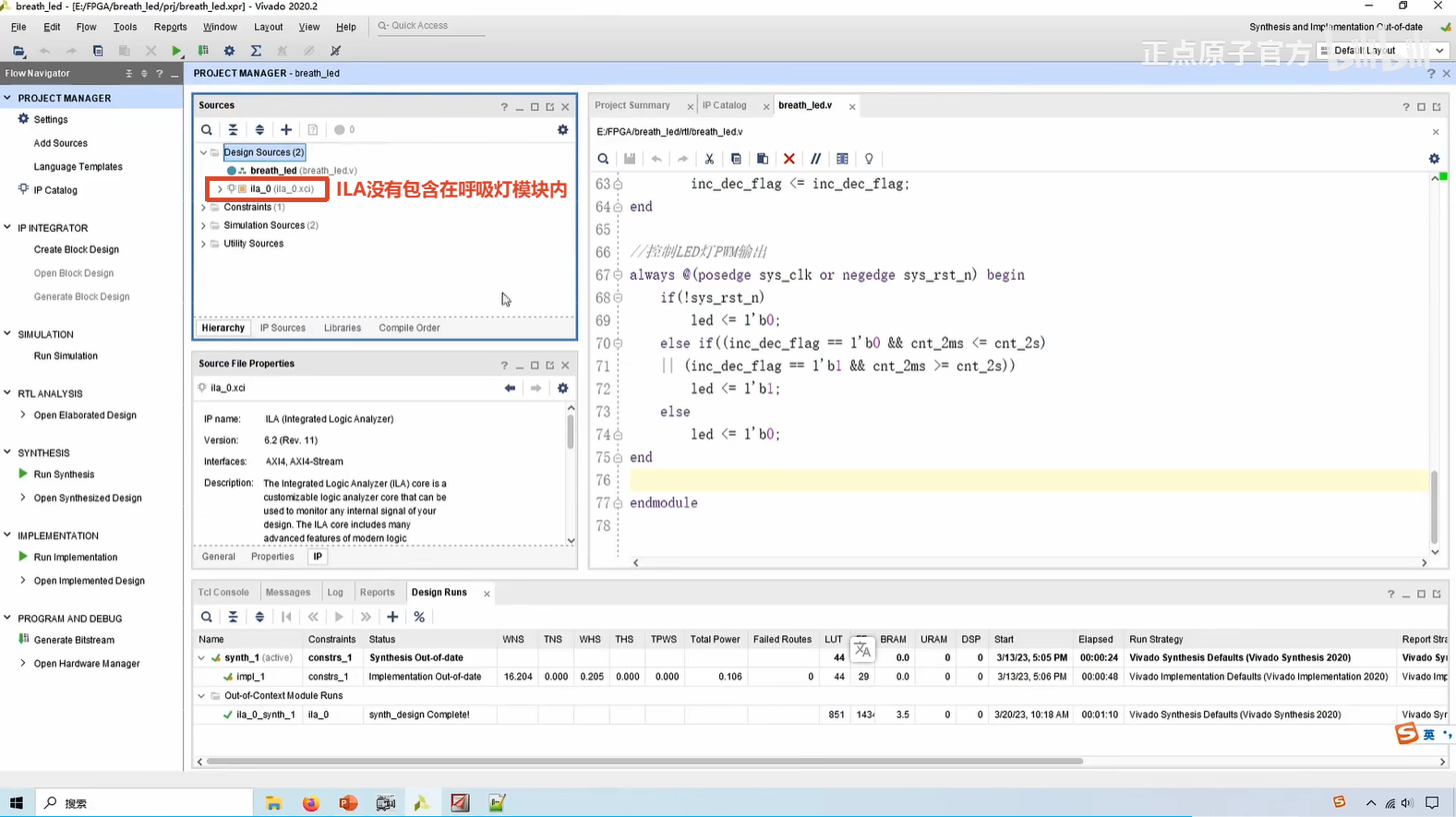The width and height of the screenshot is (1456, 817).
Task: Switch to Properties tab in File Properties
Action: click(272, 557)
